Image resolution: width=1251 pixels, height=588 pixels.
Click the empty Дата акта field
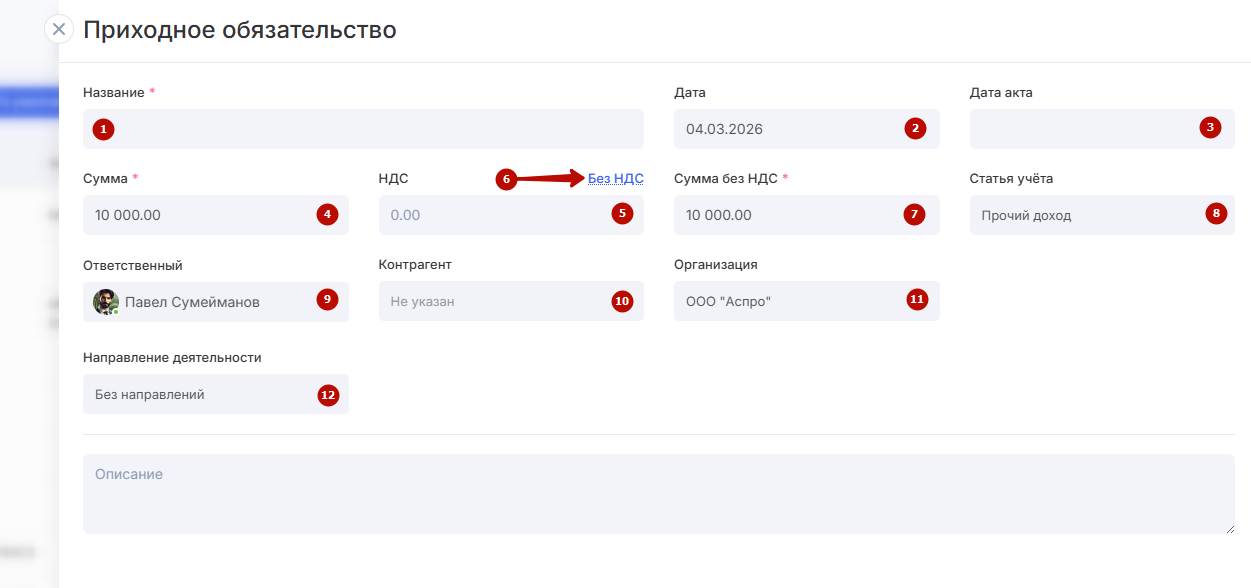1080,129
